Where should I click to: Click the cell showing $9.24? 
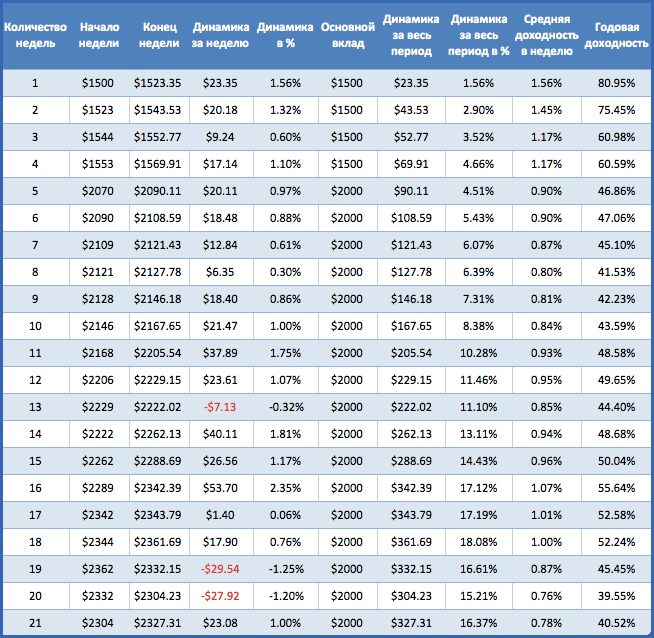coord(220,137)
